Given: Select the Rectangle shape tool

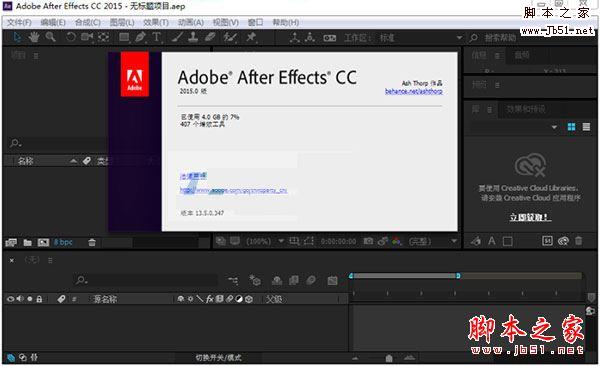Looking at the screenshot, I should pyautogui.click(x=124, y=37).
